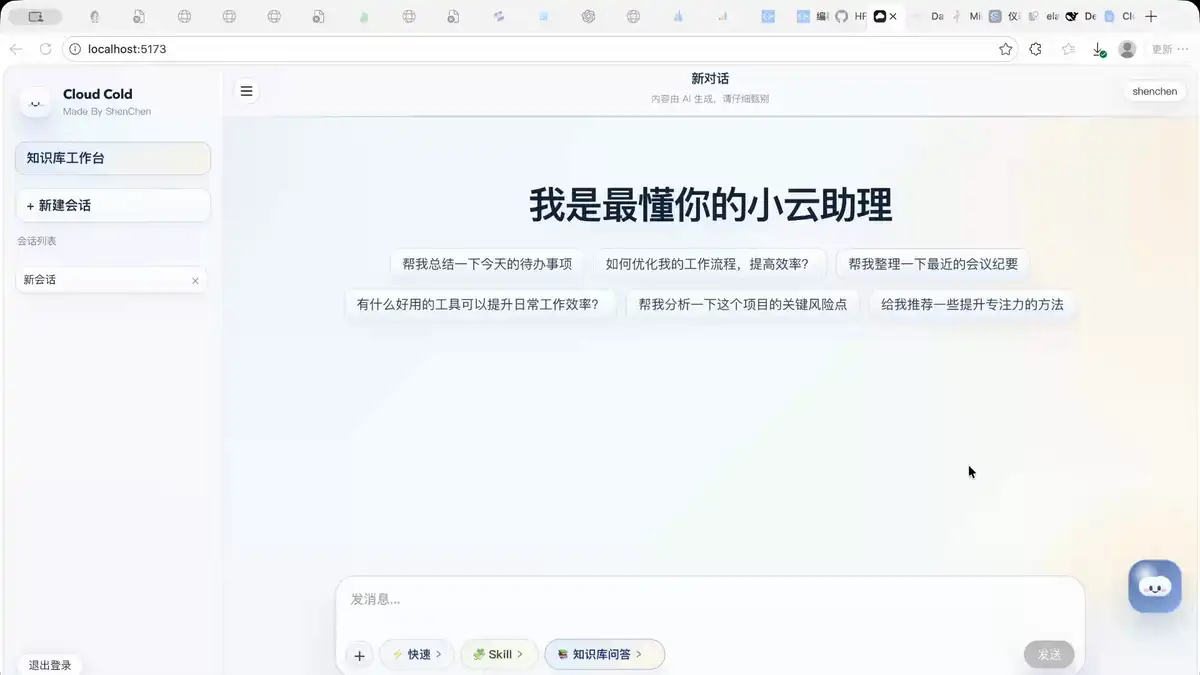Bookmark the page with the star icon
This screenshot has height=675, width=1200.
[x=1006, y=49]
